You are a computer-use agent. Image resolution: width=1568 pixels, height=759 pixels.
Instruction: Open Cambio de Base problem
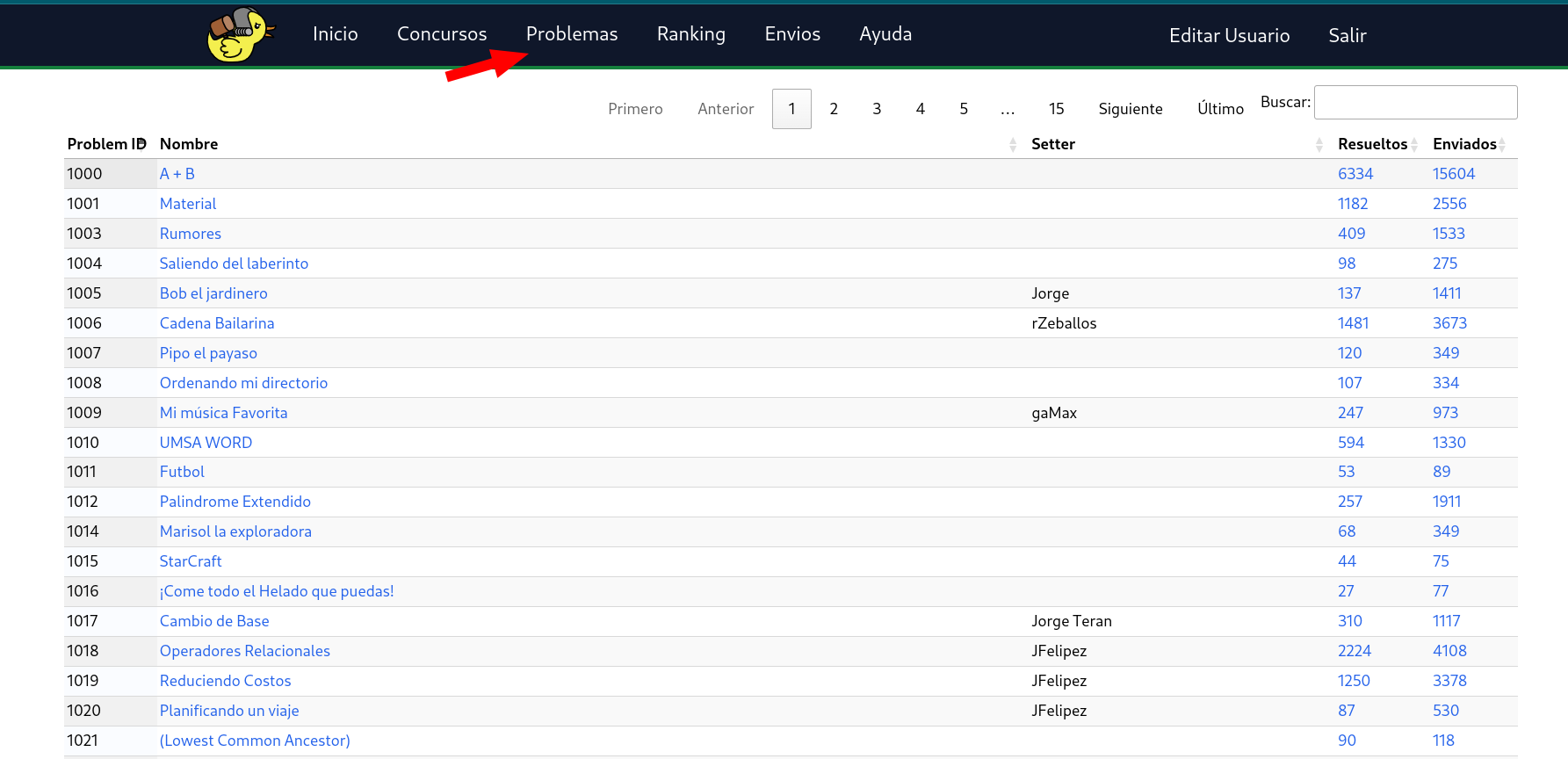pyautogui.click(x=214, y=621)
